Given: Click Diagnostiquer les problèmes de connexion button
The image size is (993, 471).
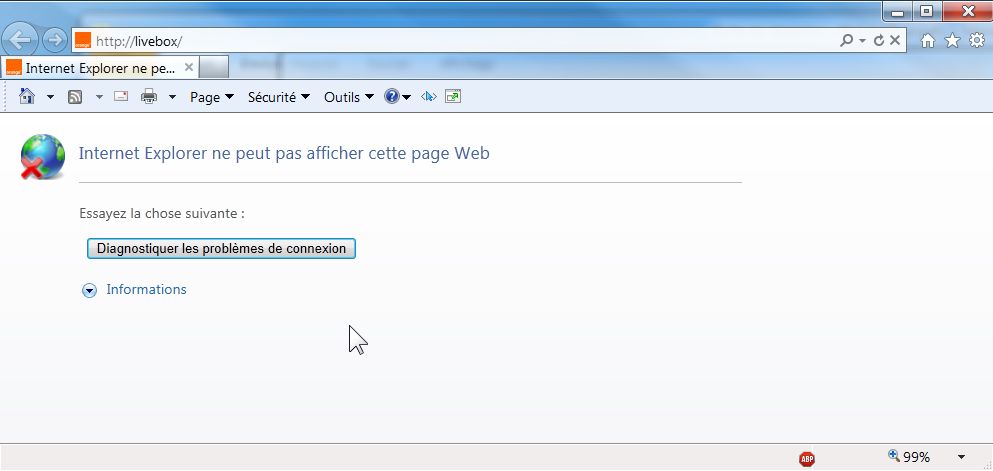Looking at the screenshot, I should coord(221,248).
